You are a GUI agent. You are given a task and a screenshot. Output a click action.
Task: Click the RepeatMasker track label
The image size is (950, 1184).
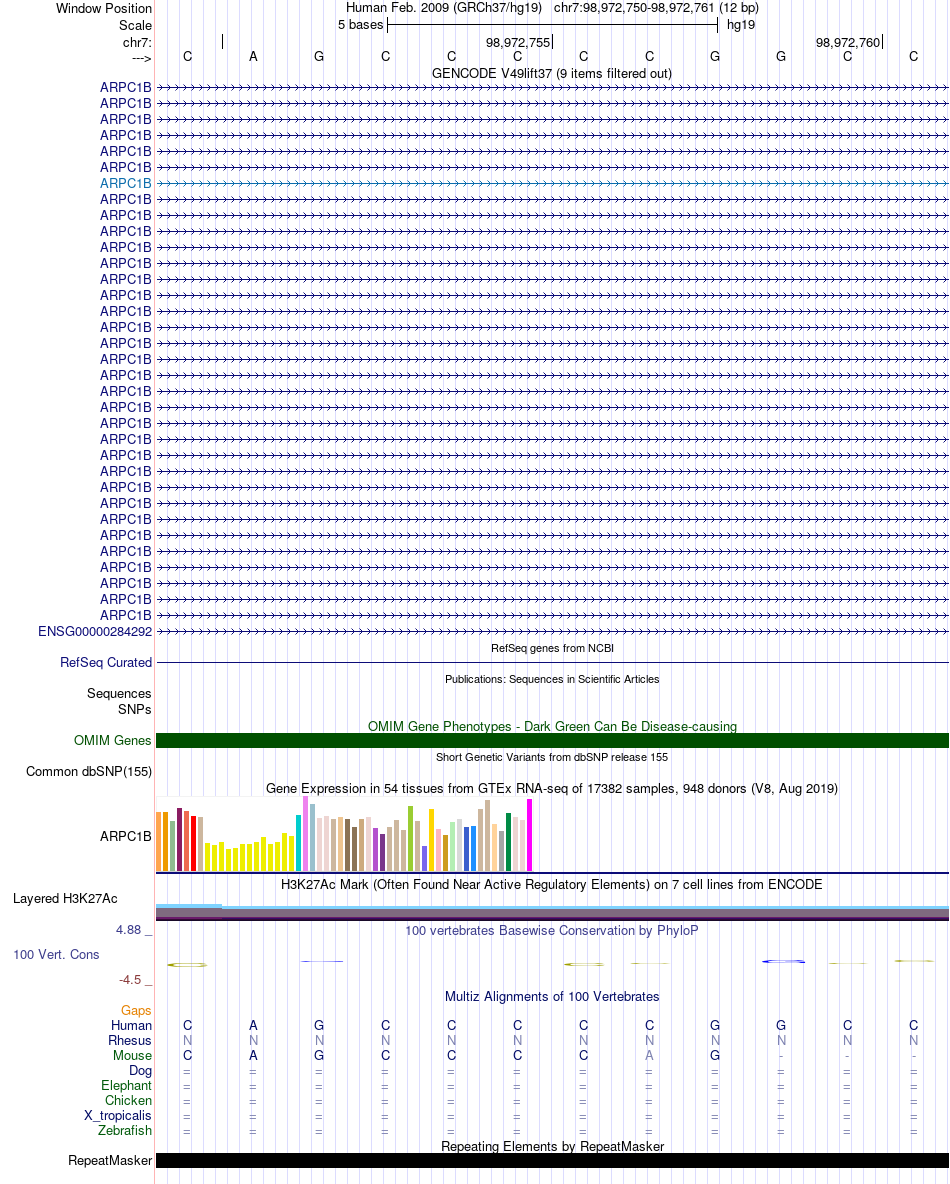(110, 1161)
